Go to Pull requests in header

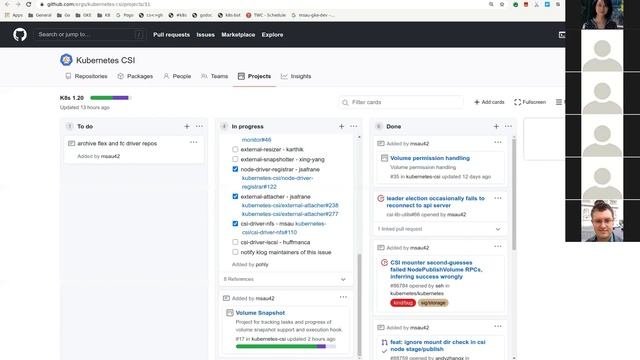coord(171,35)
